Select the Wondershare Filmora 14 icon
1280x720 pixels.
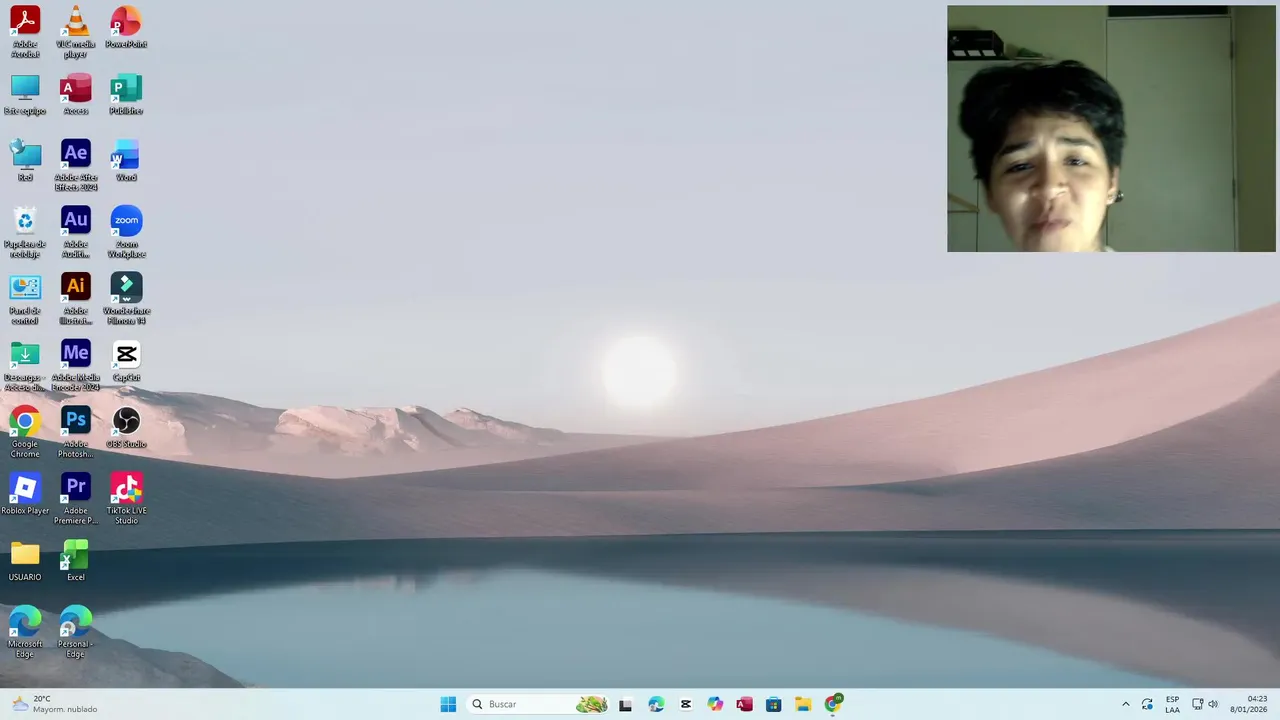(x=126, y=298)
